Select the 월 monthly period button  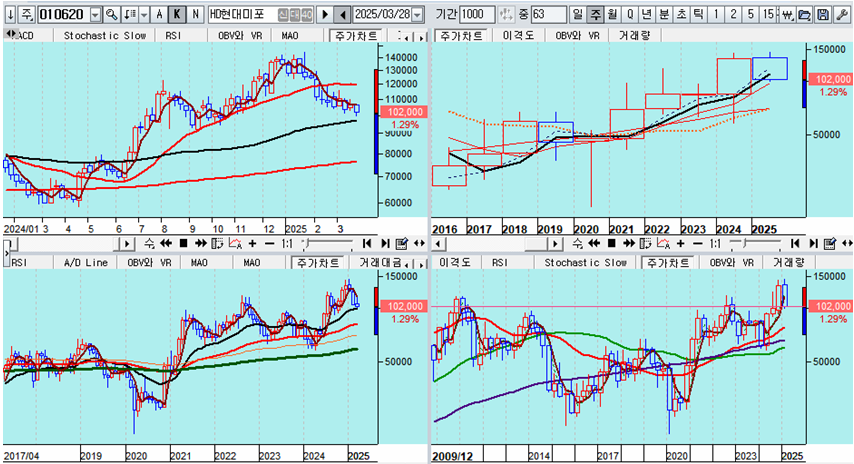tap(612, 15)
